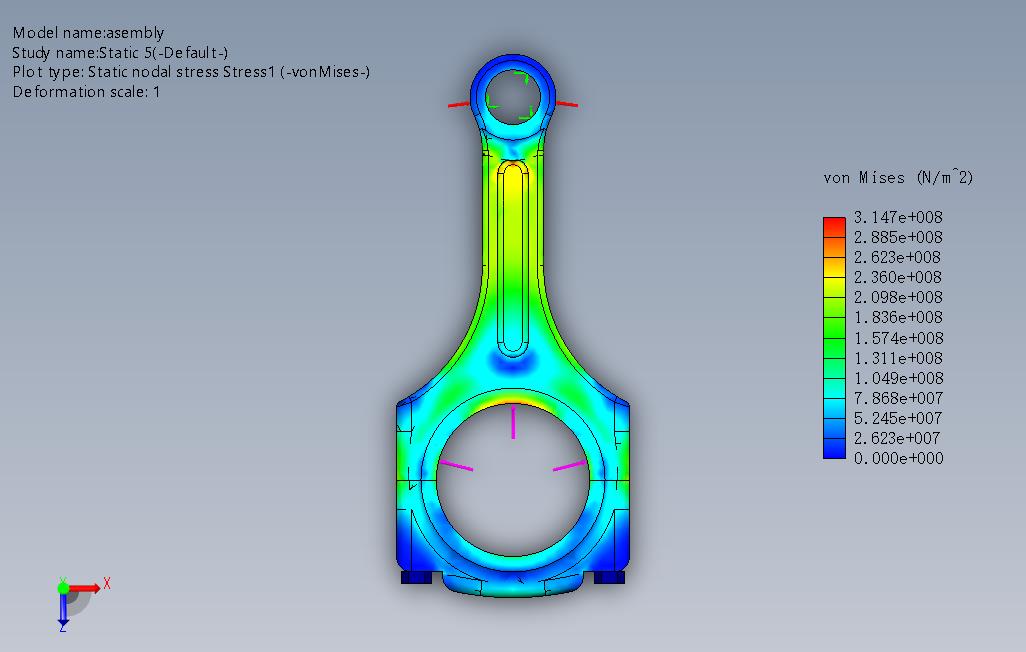Viewport: 1026px width, 652px height.
Task: Click the right bolt head at the rod cap
Action: (609, 577)
